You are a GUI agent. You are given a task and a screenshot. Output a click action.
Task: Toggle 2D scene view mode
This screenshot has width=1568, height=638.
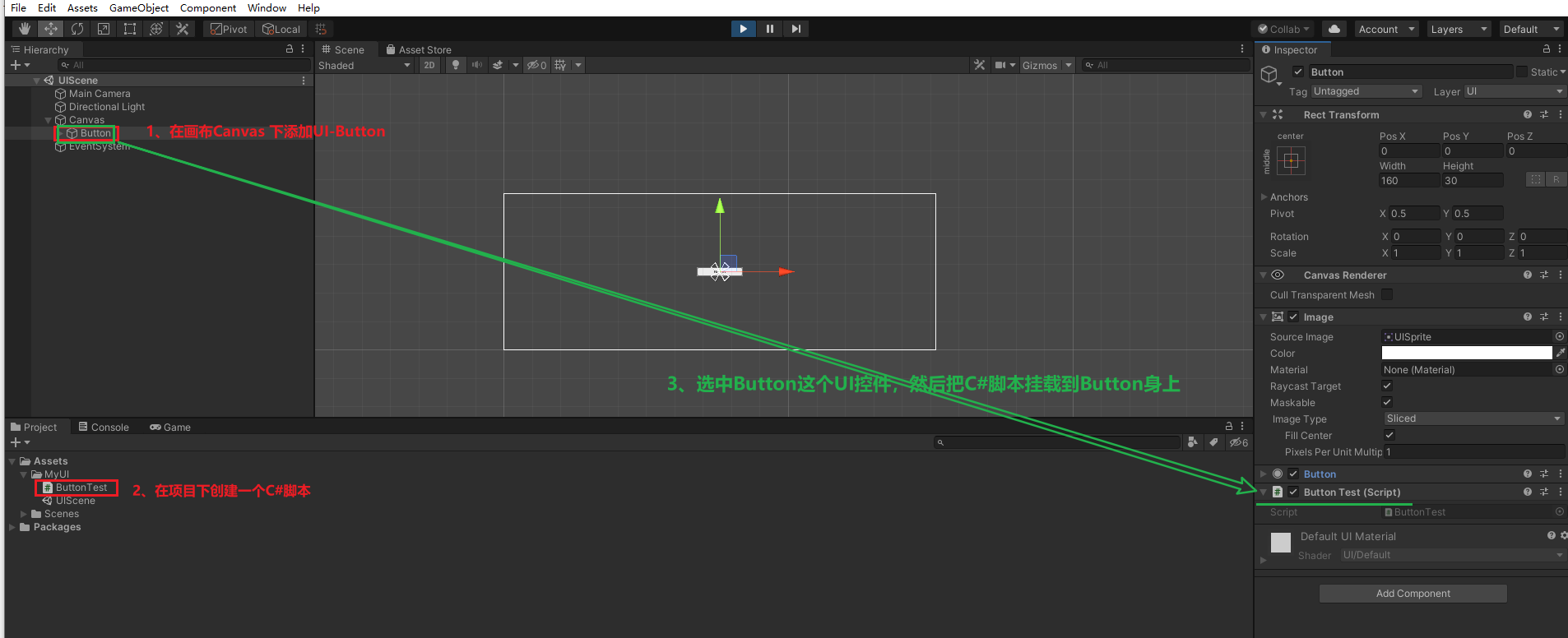pyautogui.click(x=429, y=65)
